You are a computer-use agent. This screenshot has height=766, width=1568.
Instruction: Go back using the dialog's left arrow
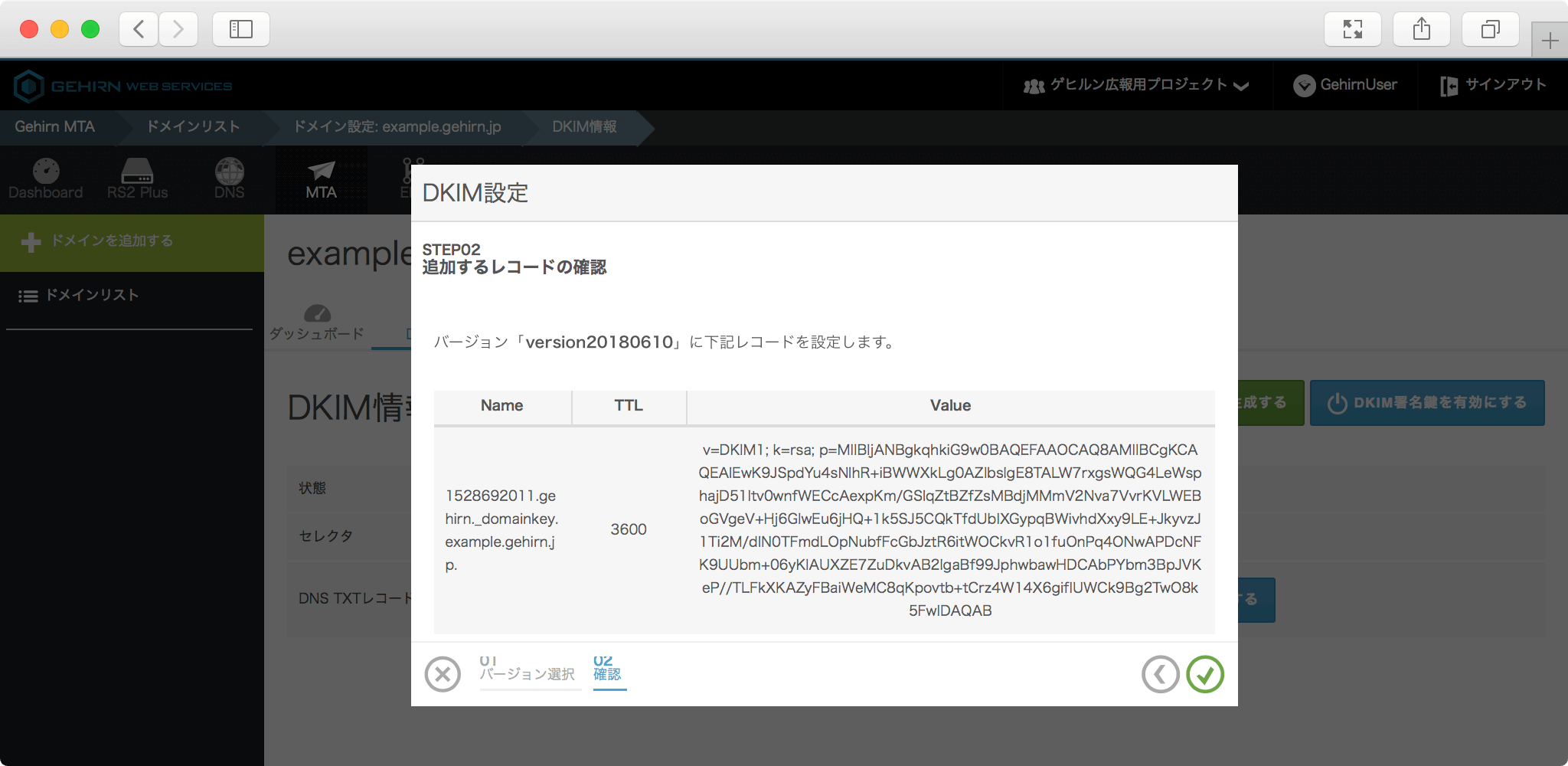1160,675
